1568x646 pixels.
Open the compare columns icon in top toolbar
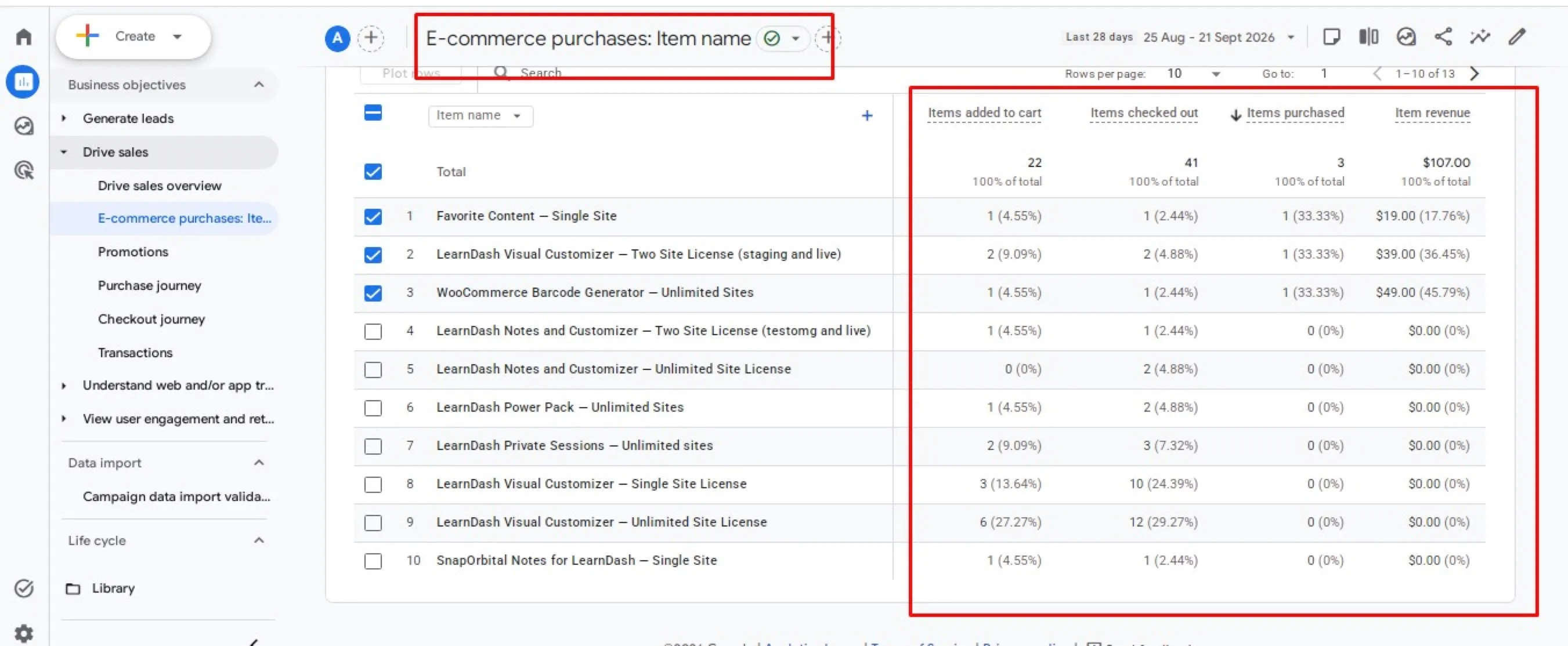(x=1368, y=37)
